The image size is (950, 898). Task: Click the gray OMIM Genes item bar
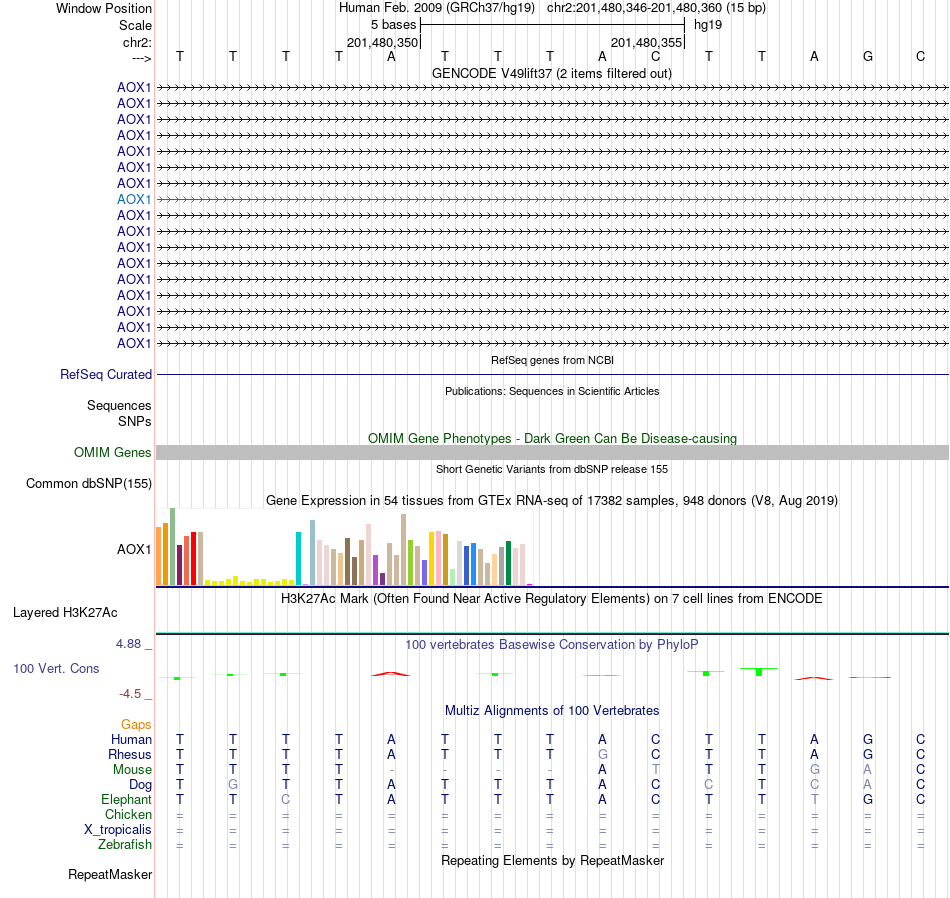[552, 453]
